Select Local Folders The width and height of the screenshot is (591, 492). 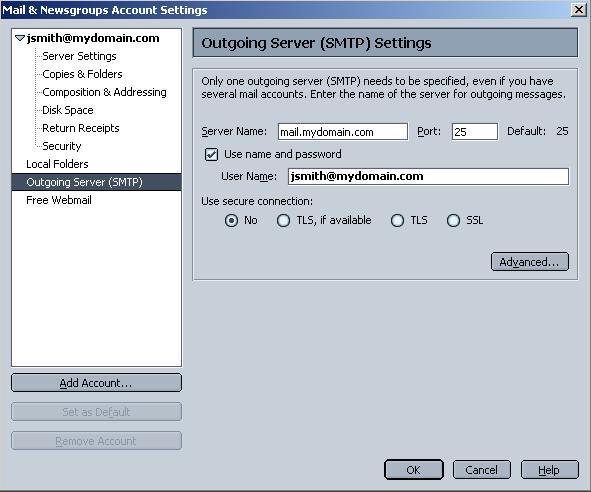click(x=57, y=164)
